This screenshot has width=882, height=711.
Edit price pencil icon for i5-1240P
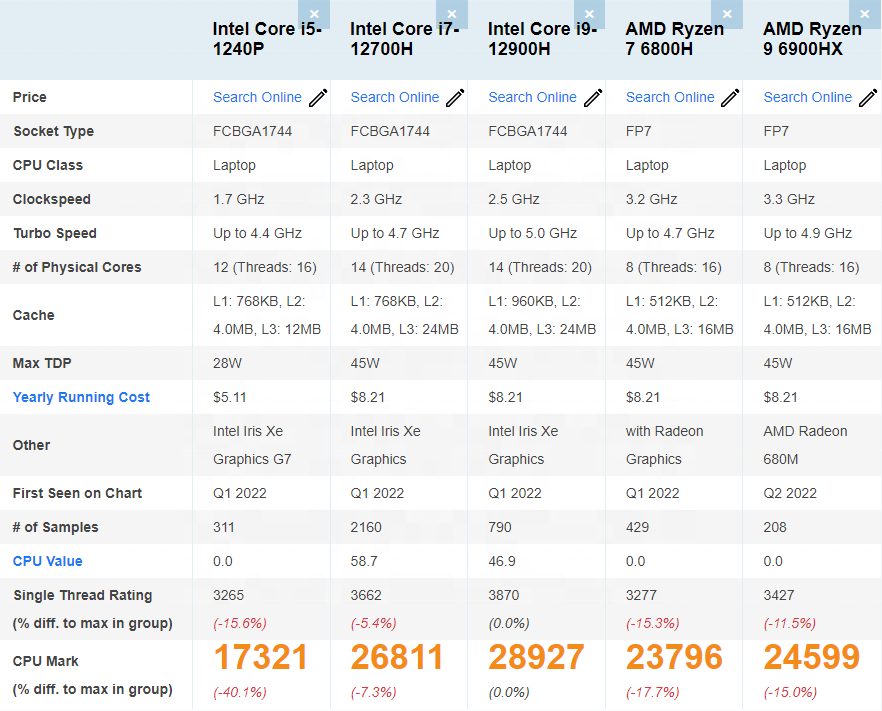coord(318,97)
